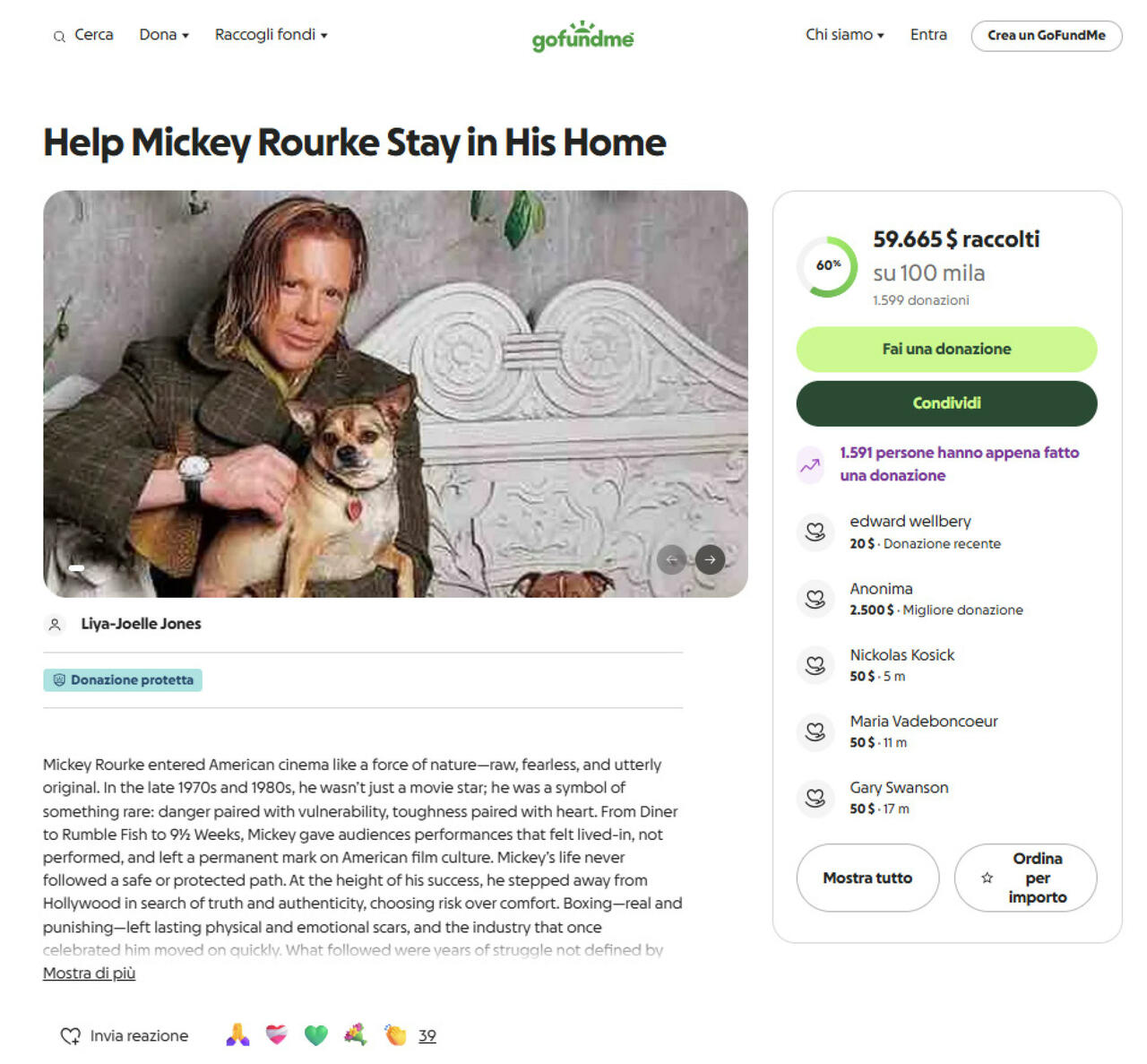The image size is (1147, 1064).
Task: Open the Chi siamo dropdown
Action: click(843, 35)
